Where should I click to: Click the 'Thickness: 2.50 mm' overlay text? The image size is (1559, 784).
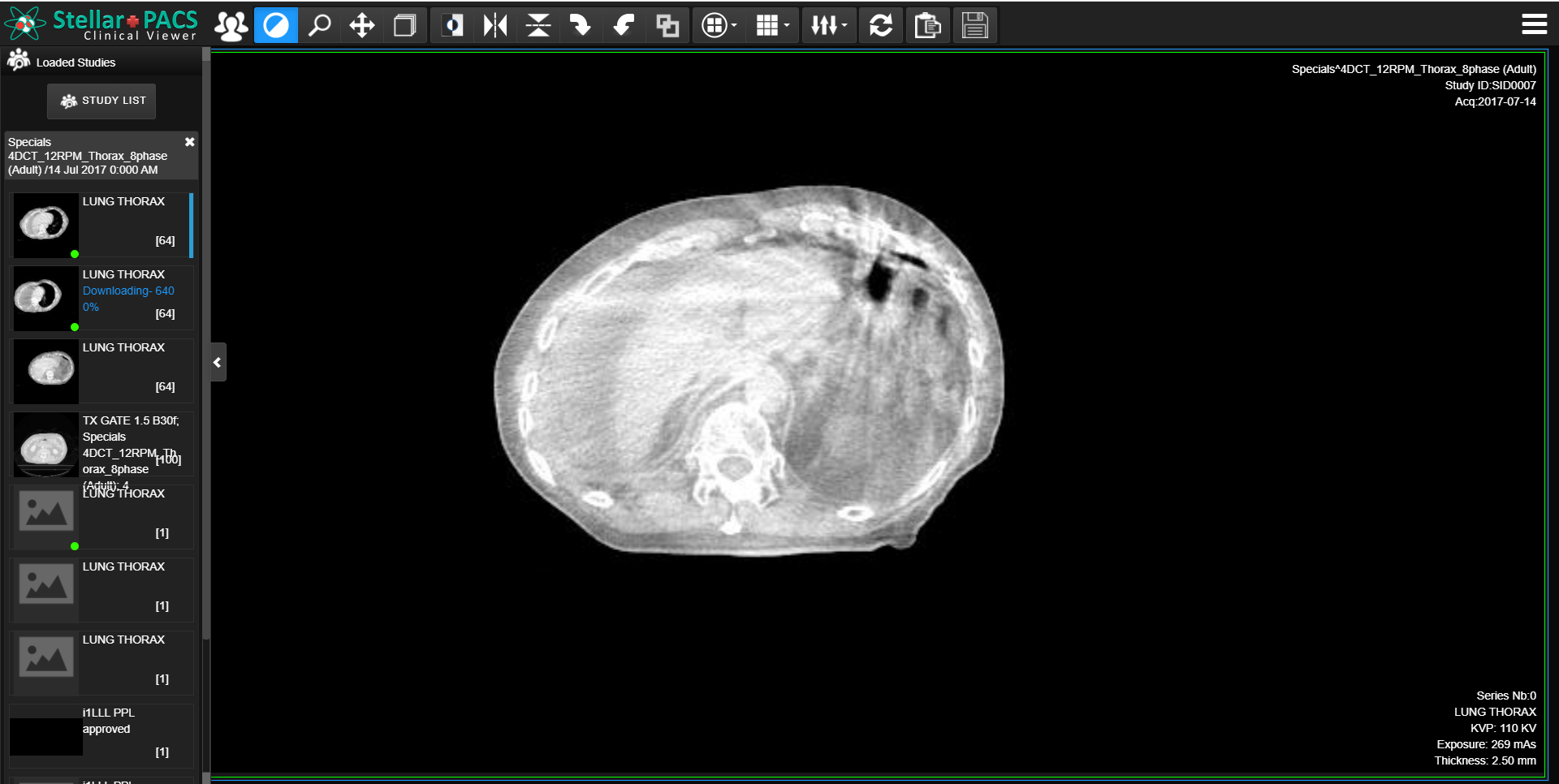(x=1485, y=760)
